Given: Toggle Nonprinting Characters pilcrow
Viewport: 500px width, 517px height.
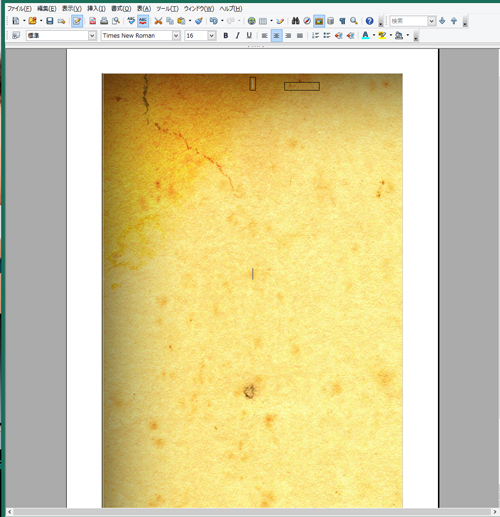Looking at the screenshot, I should pos(342,21).
